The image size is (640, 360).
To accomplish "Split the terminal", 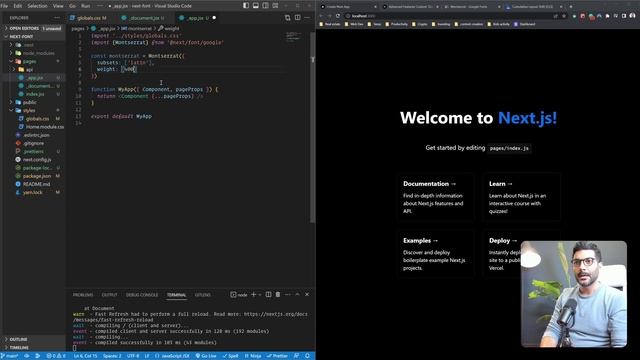I will pyautogui.click(x=268, y=294).
